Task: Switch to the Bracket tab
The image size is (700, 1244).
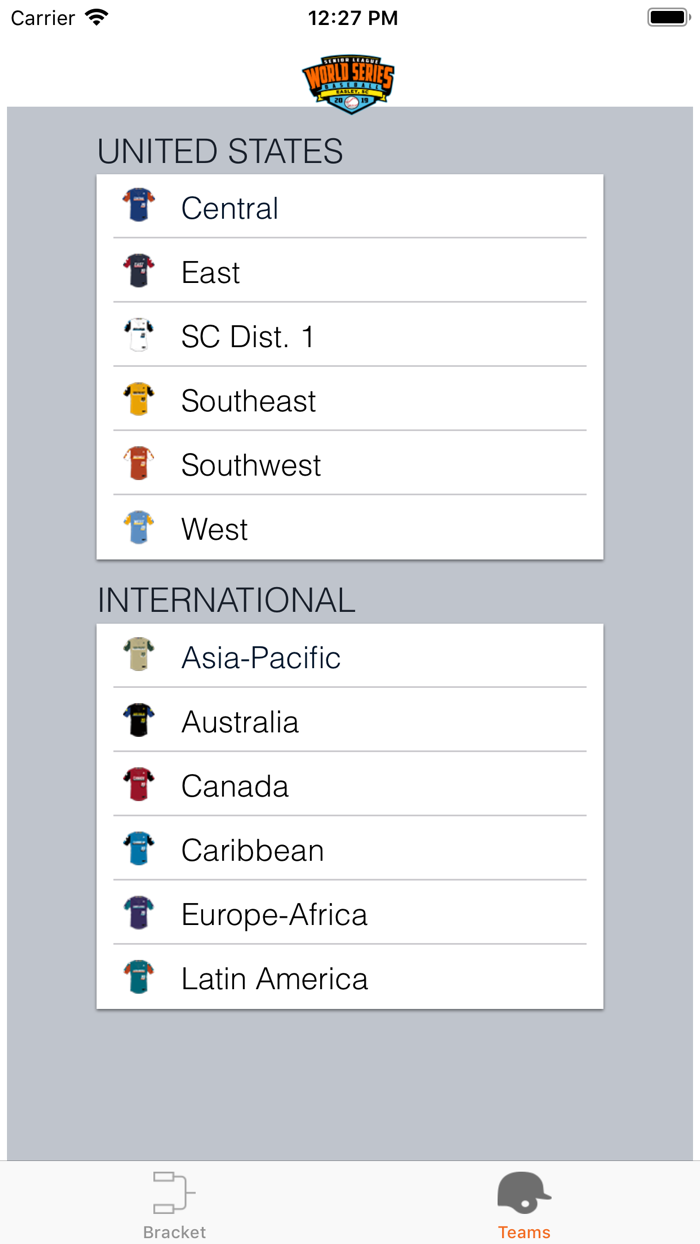Action: [174, 1204]
